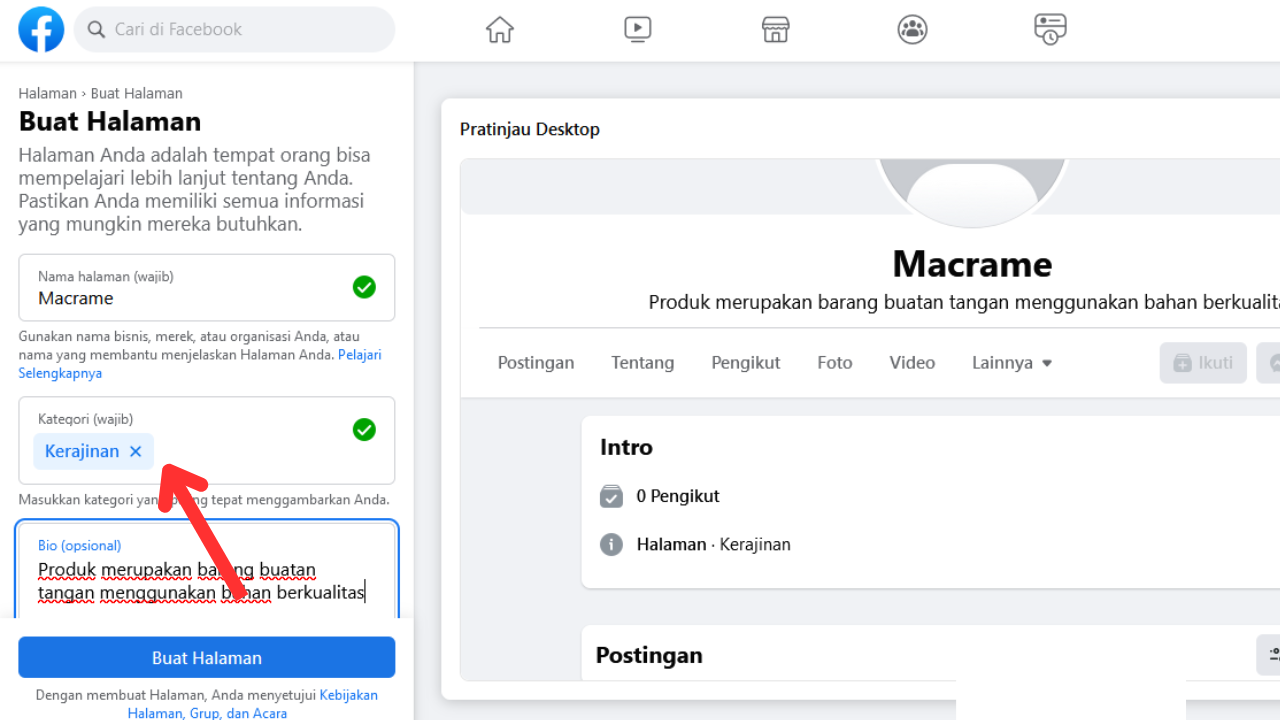Open the Feeds/Gaming icon in top nav
1280x720 pixels.
click(x=1050, y=29)
